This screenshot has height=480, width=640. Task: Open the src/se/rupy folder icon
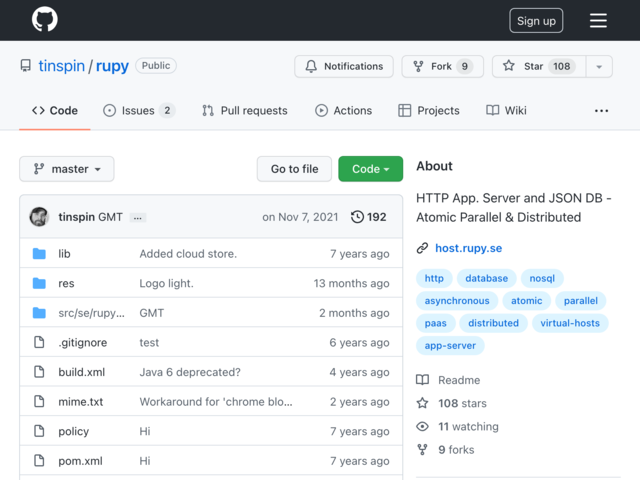pyautogui.click(x=39, y=313)
